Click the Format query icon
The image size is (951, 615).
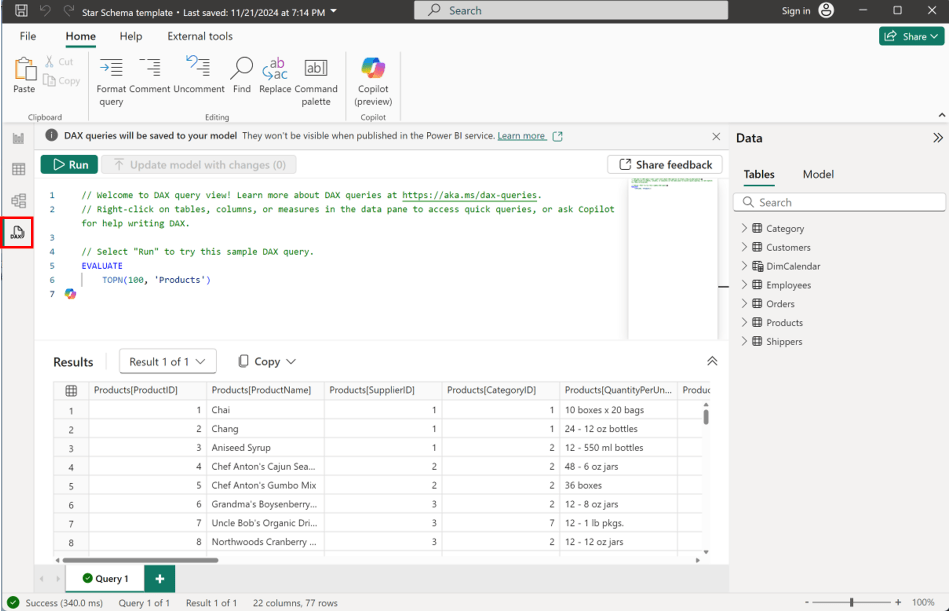tap(111, 69)
